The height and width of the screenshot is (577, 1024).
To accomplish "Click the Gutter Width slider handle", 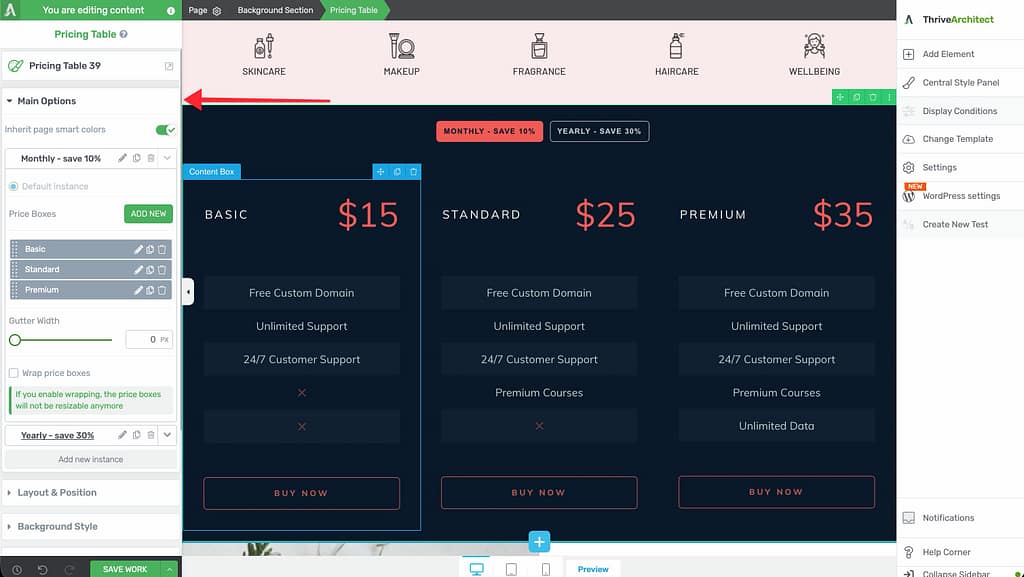I will coord(15,340).
